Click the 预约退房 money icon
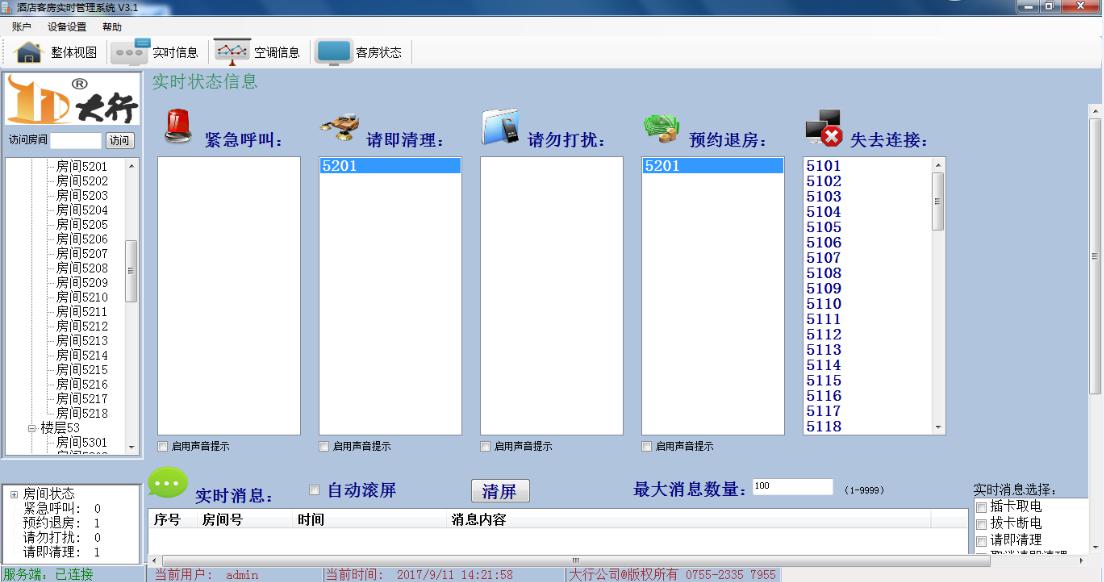 coord(661,129)
